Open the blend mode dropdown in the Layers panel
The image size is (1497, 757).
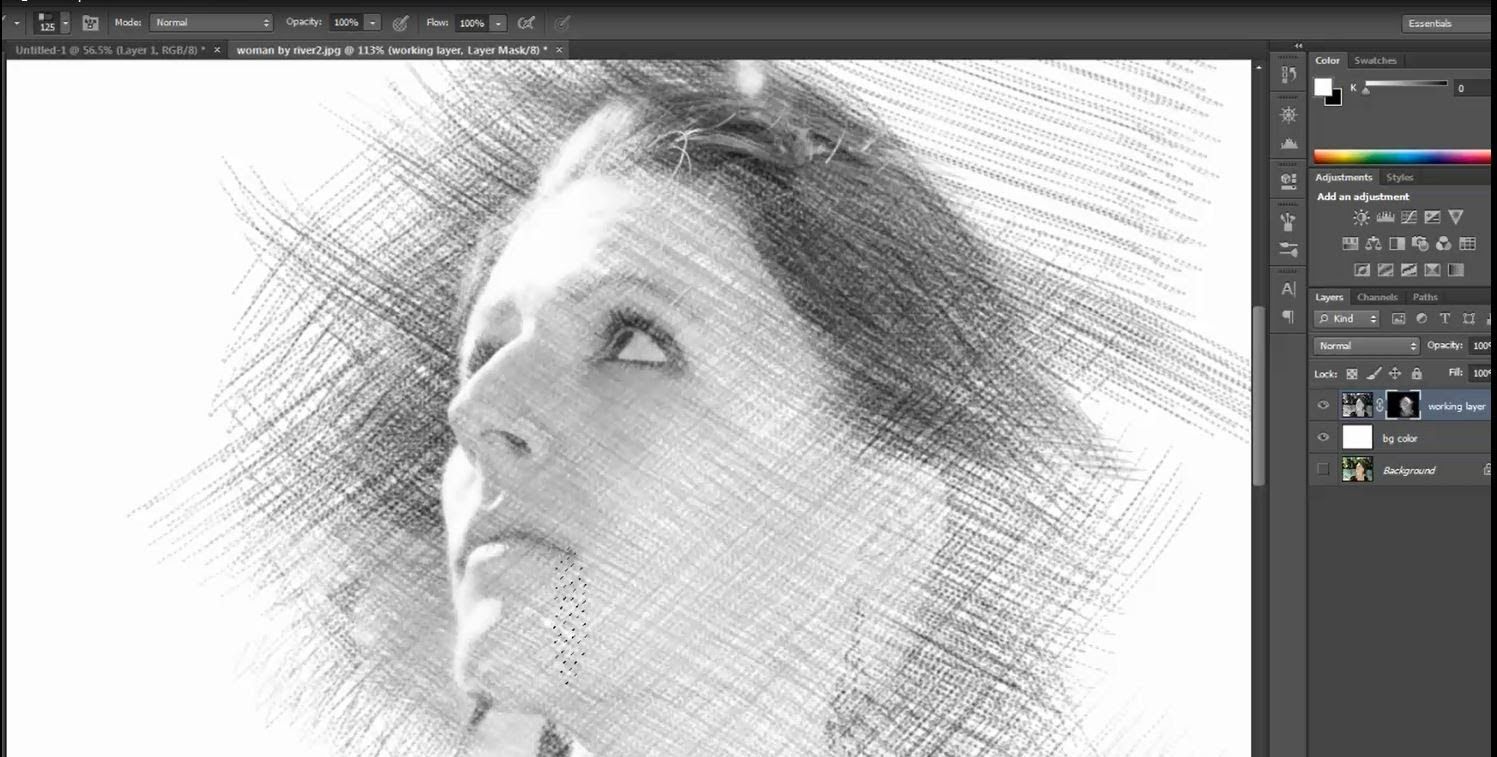click(x=1365, y=345)
